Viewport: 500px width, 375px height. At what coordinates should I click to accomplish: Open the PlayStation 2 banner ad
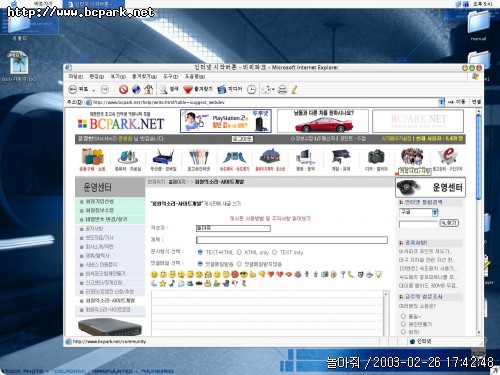[x=226, y=121]
